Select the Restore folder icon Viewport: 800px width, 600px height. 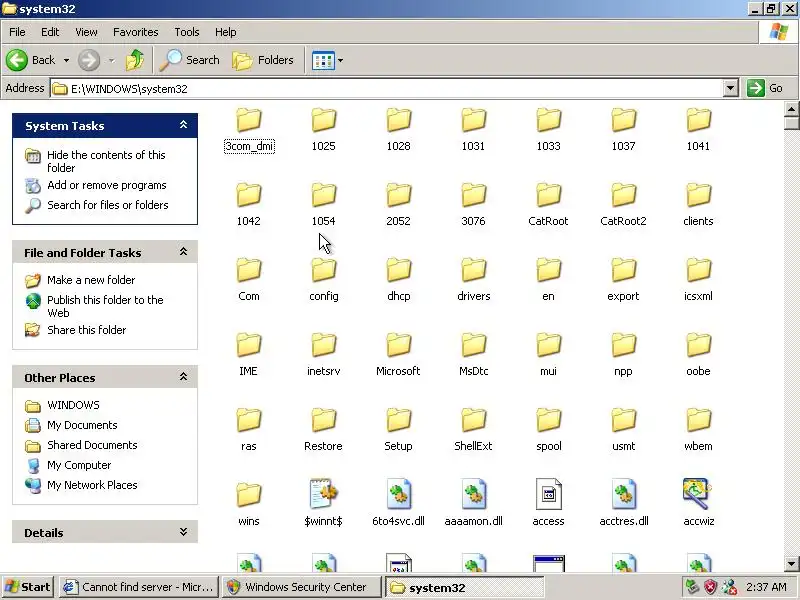click(323, 420)
